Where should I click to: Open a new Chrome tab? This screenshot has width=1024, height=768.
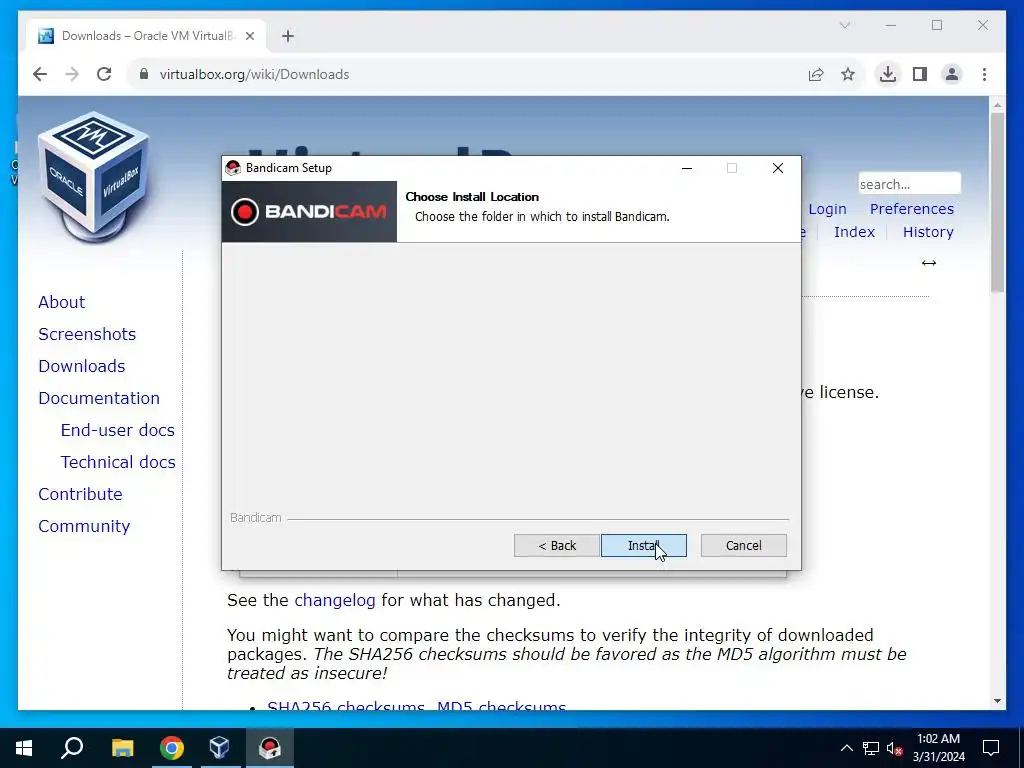coord(288,36)
